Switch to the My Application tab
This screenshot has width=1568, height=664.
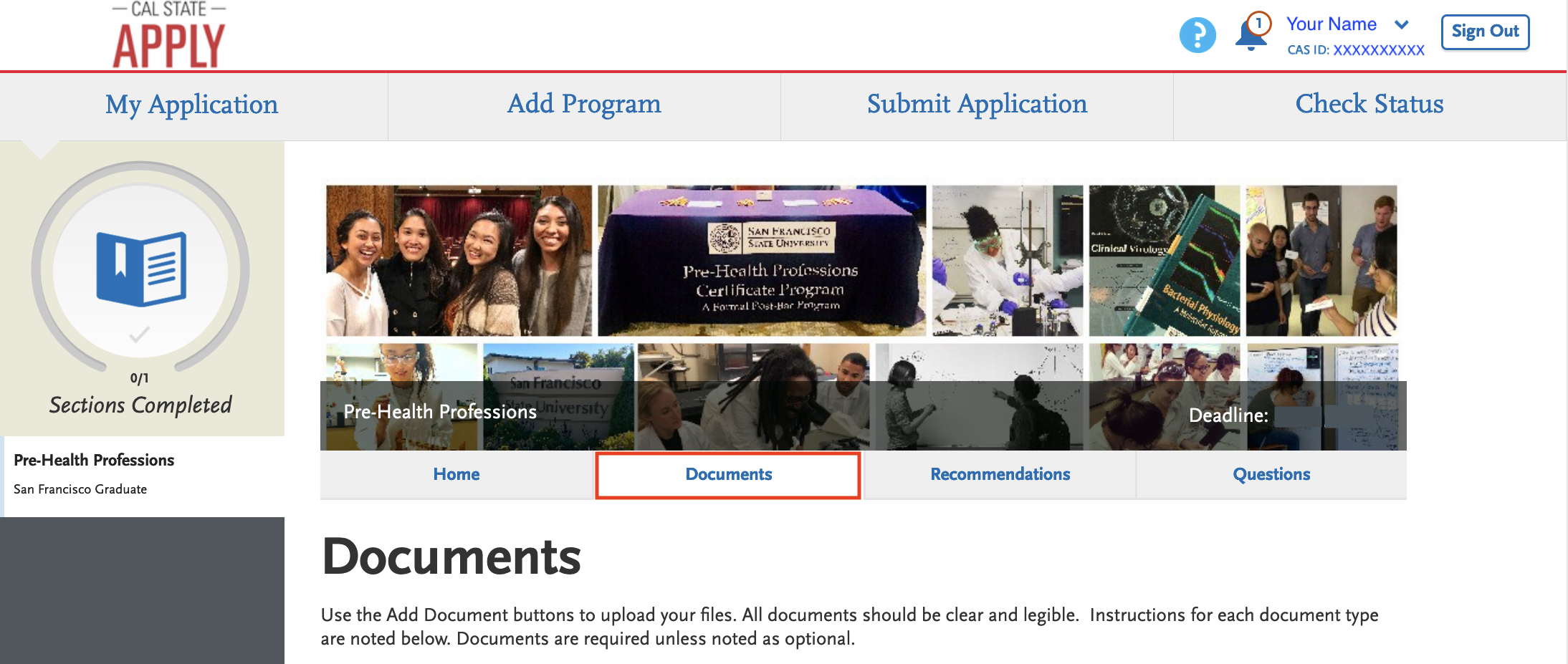pos(191,105)
